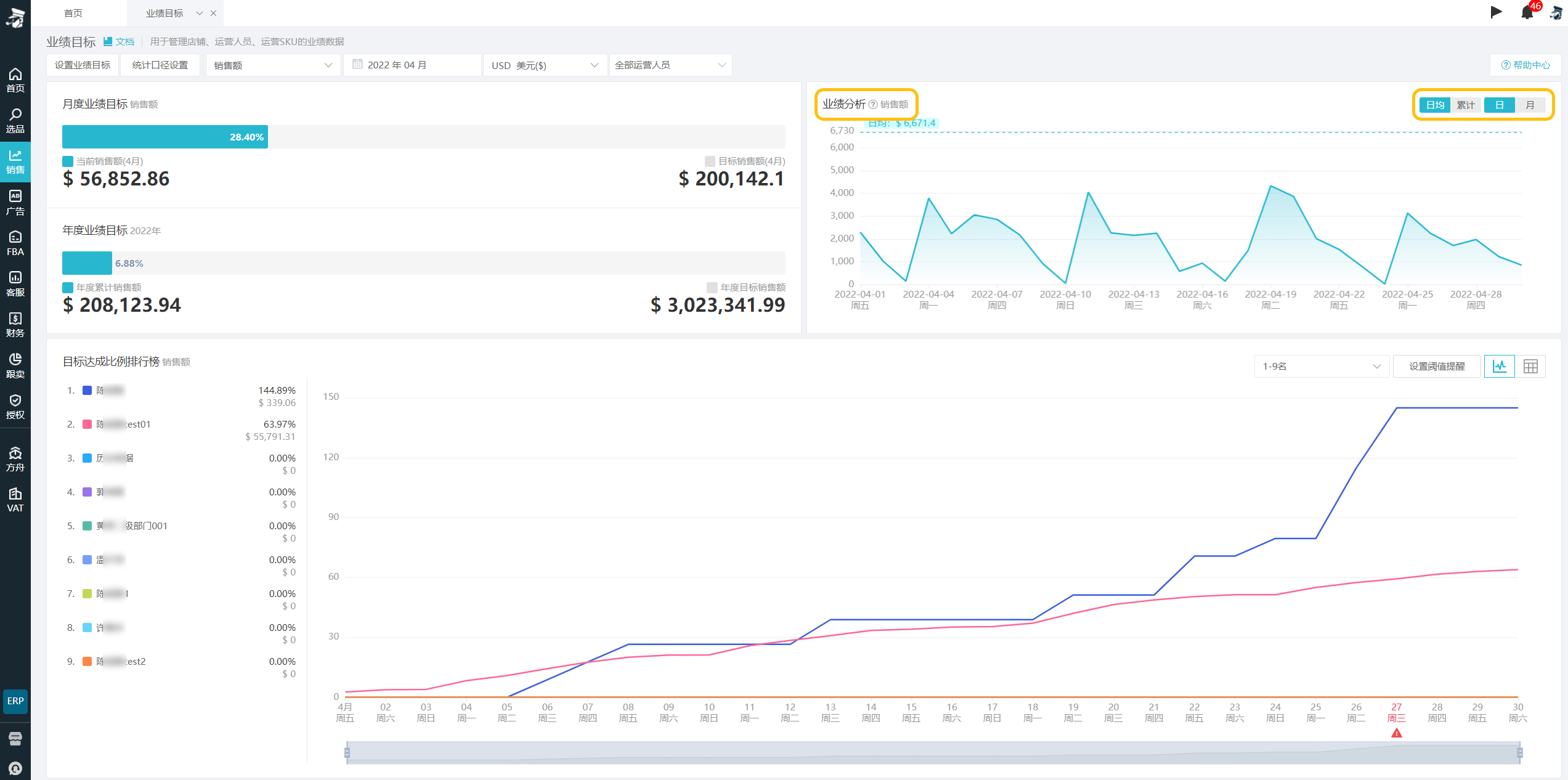The height and width of the screenshot is (780, 1568).
Task: Expand the 1-9名 ranking range dropdown
Action: [x=1322, y=366]
